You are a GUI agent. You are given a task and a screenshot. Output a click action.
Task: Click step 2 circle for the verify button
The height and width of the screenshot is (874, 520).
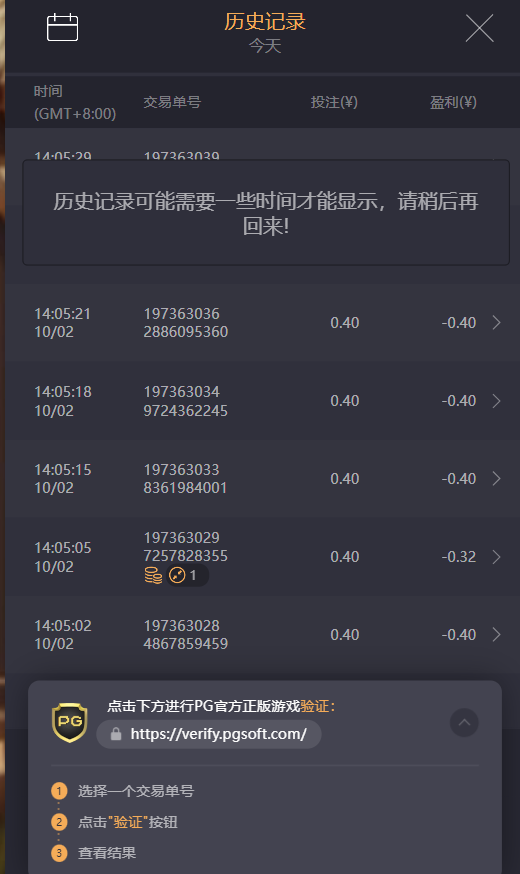[x=59, y=822]
